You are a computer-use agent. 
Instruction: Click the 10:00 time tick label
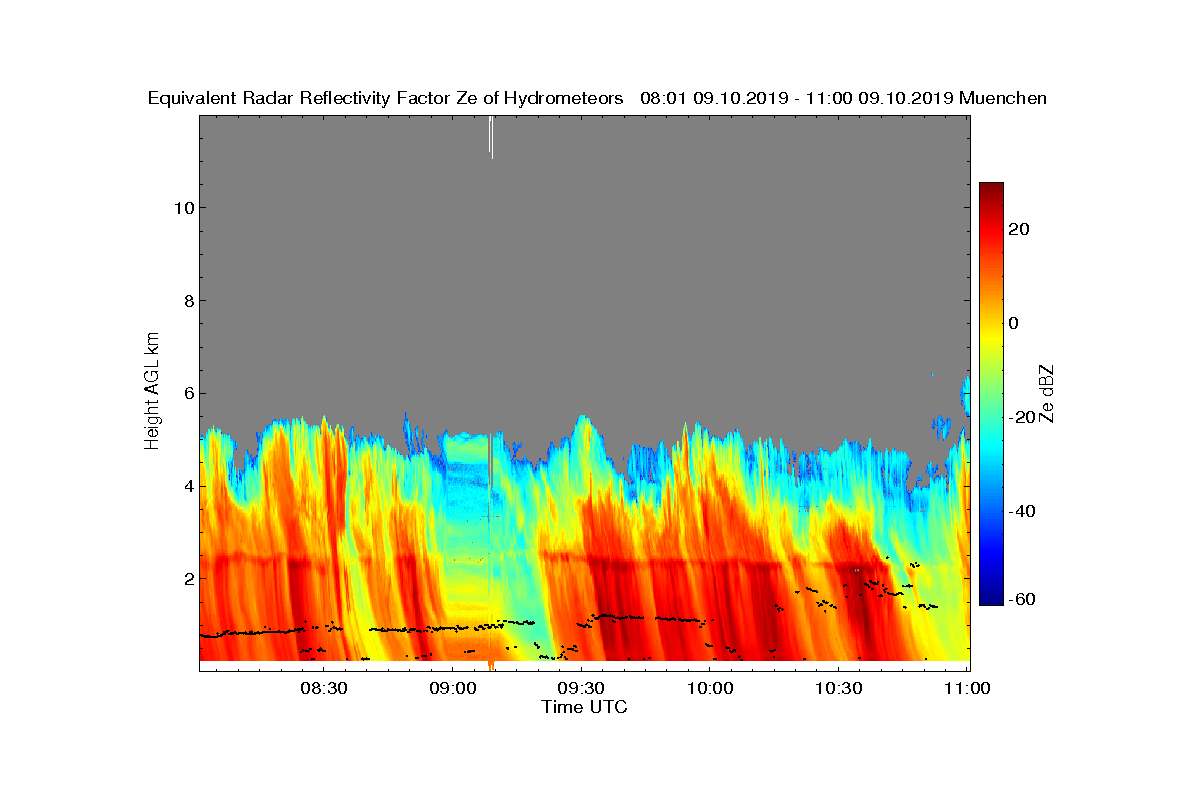tap(710, 688)
